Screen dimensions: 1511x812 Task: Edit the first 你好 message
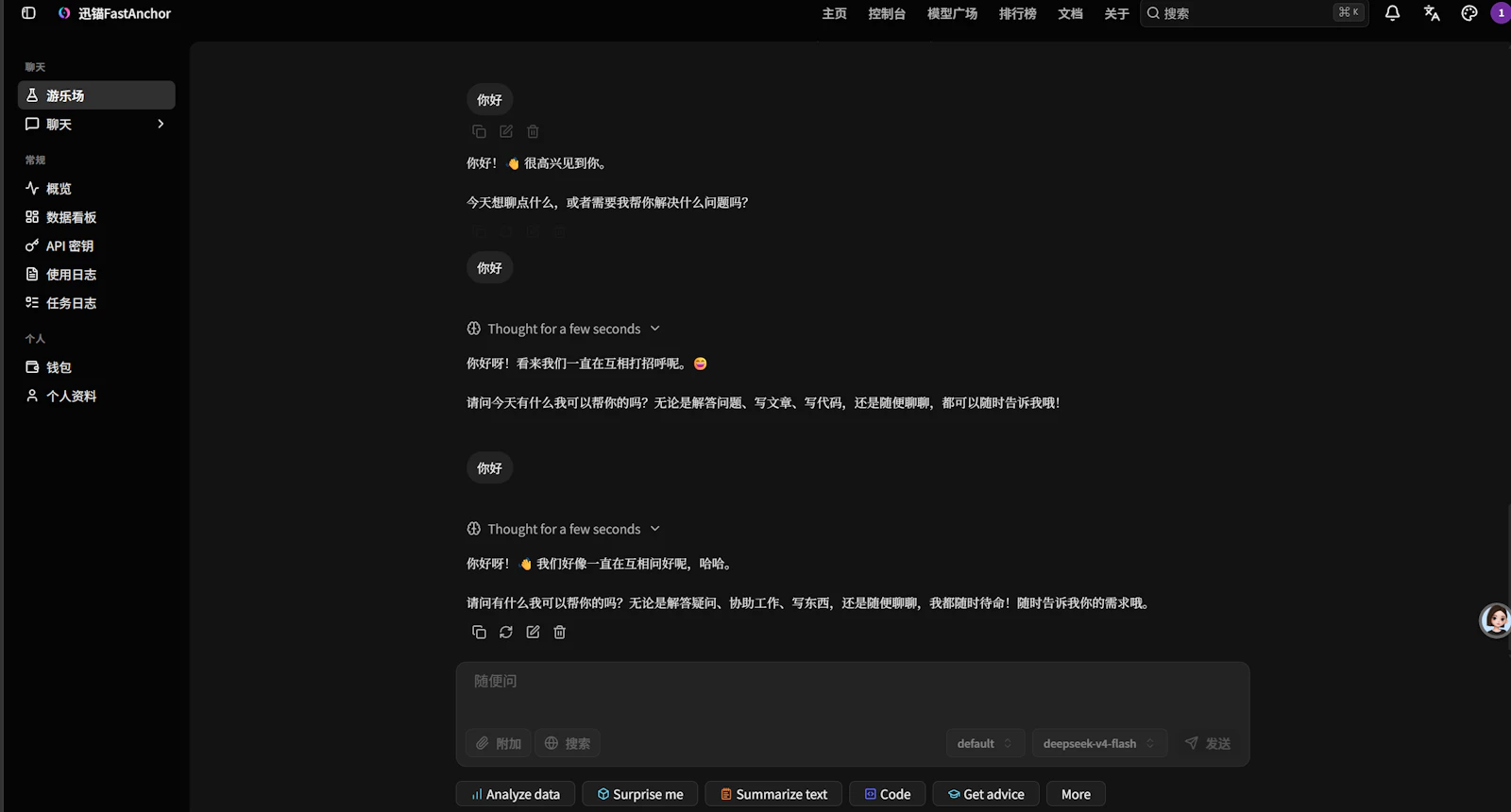tap(506, 131)
